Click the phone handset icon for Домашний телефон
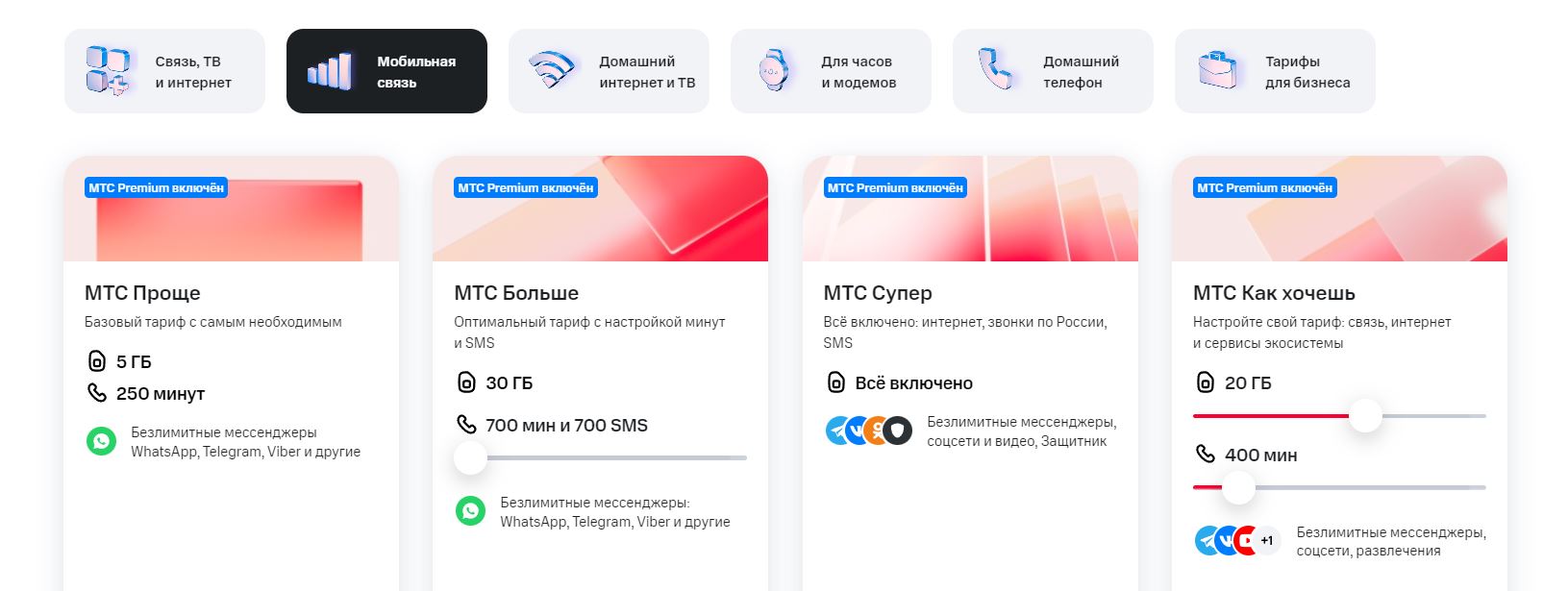Screen dimensions: 1568x591 coord(995,69)
